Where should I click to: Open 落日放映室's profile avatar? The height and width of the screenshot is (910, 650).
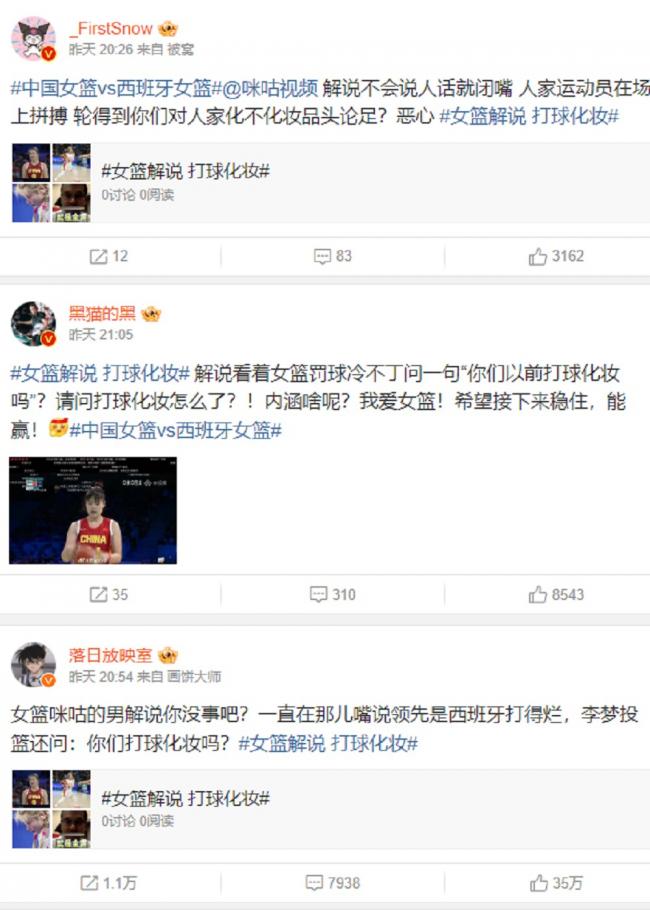click(34, 665)
